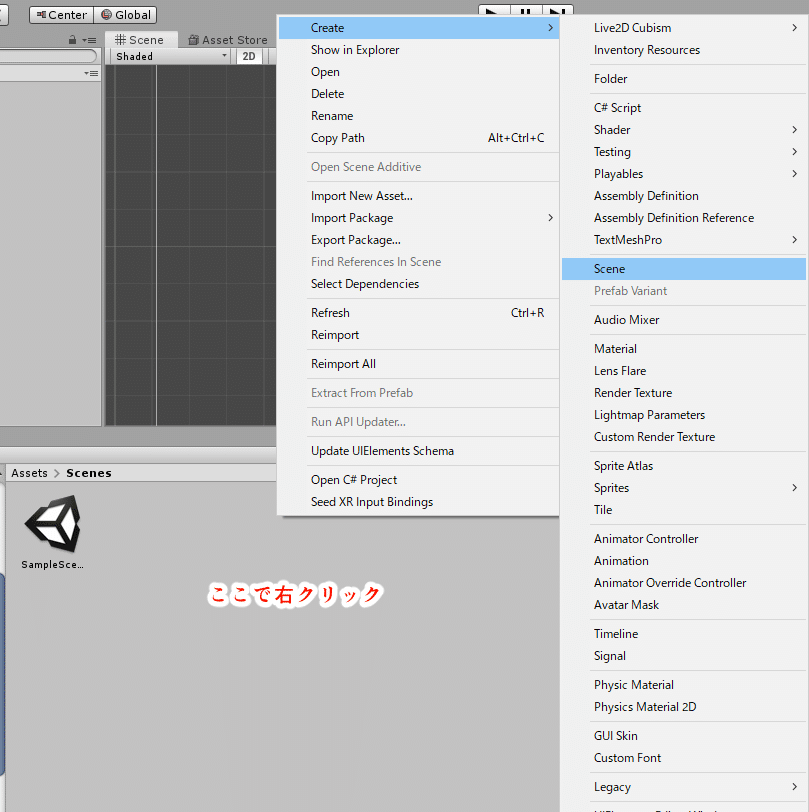Viewport: 809px width, 812px height.
Task: Expand the Legacy submenu arrow
Action: 794,787
